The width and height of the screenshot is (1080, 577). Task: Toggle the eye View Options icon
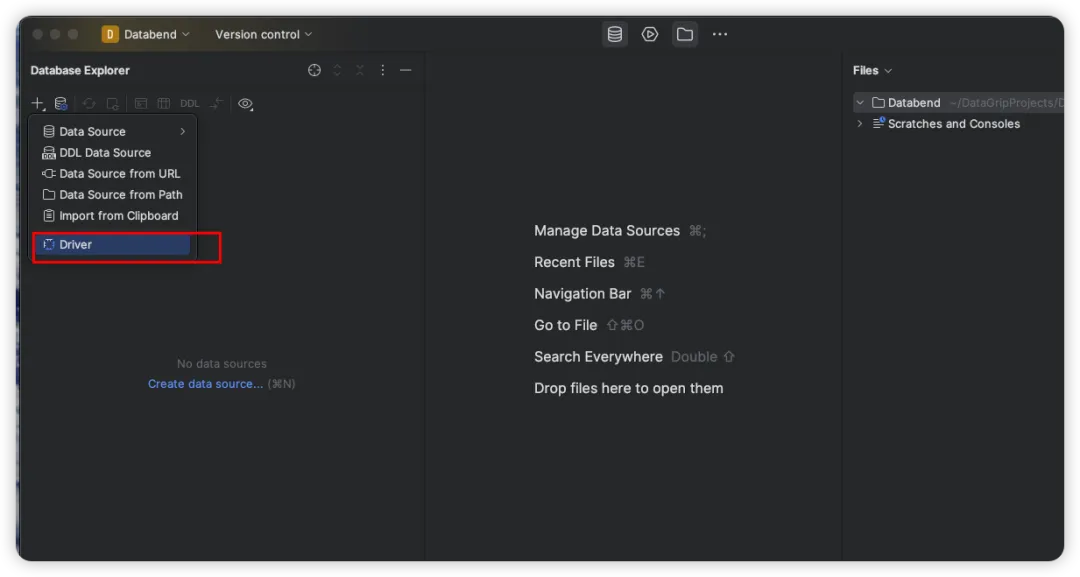click(245, 103)
